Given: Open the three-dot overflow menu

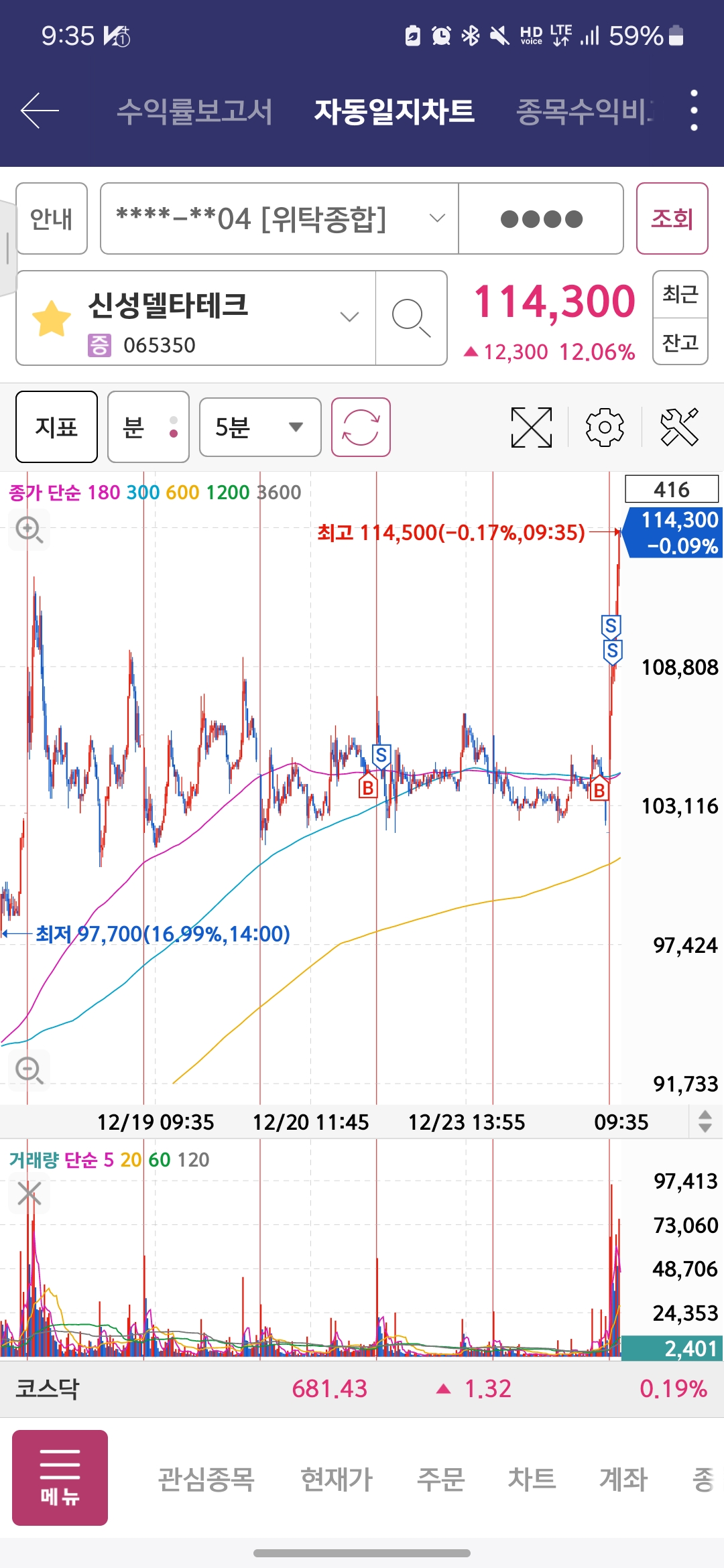Looking at the screenshot, I should pyautogui.click(x=694, y=111).
